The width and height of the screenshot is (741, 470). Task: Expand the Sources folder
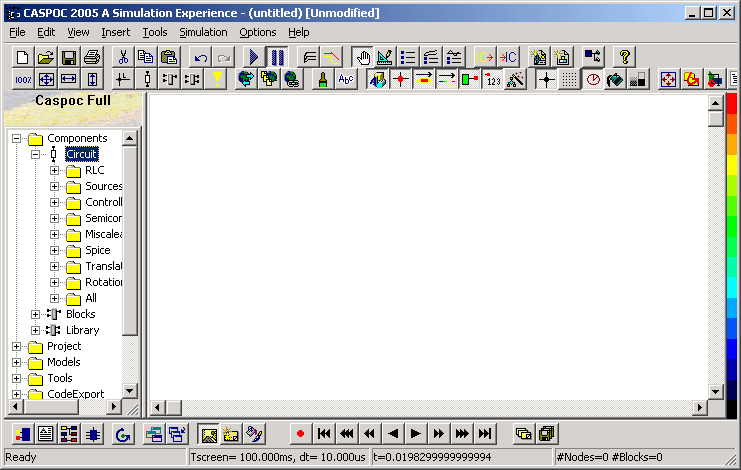(x=54, y=187)
